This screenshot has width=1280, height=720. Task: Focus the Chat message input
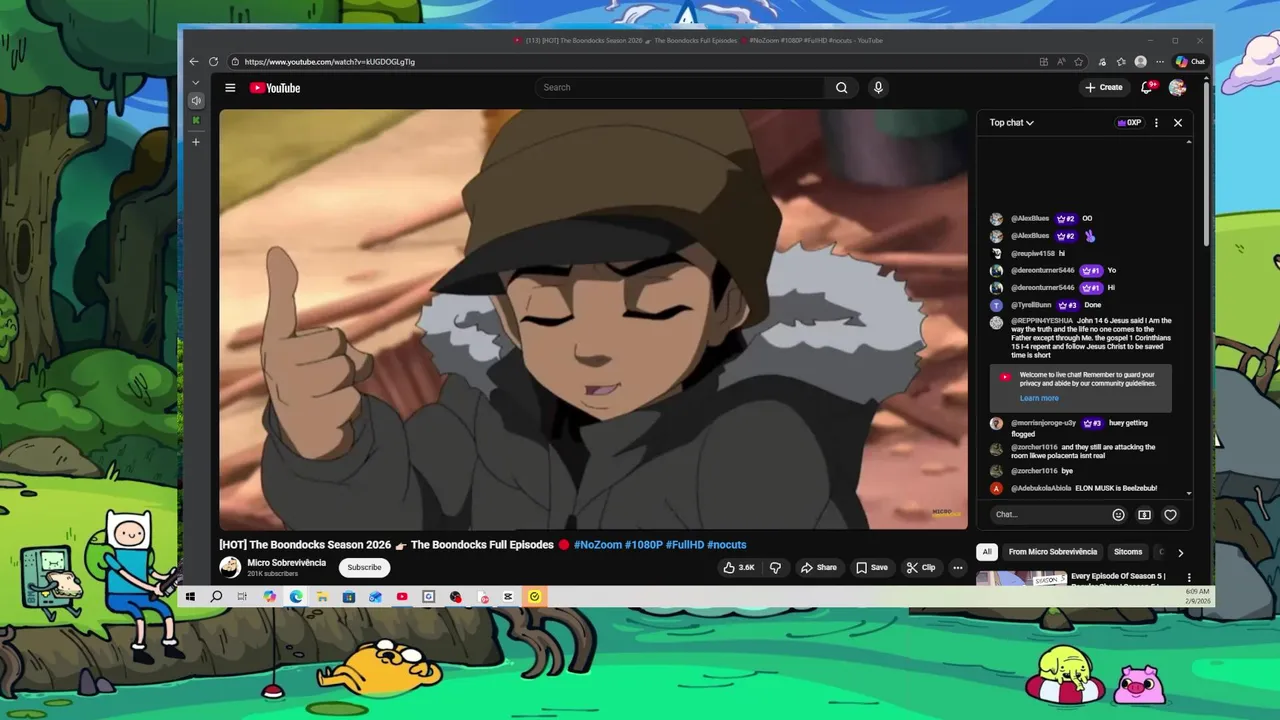coord(1048,514)
